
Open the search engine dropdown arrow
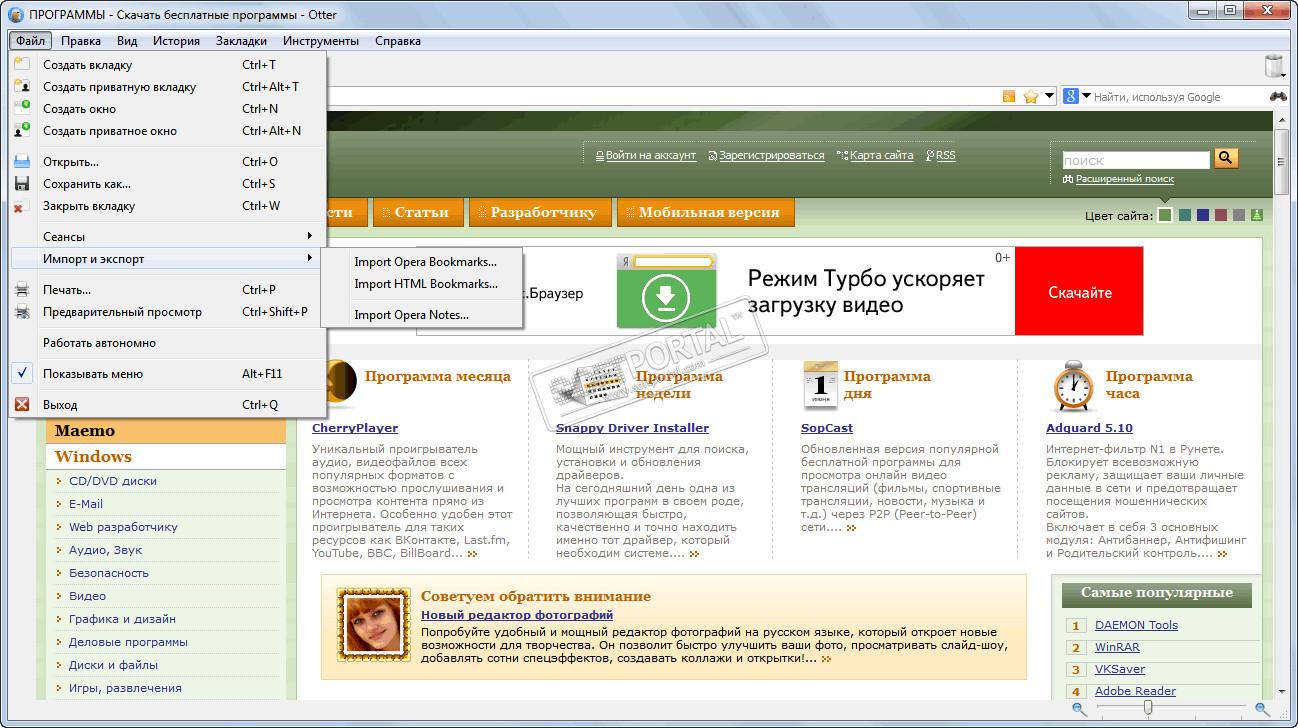(x=1086, y=97)
